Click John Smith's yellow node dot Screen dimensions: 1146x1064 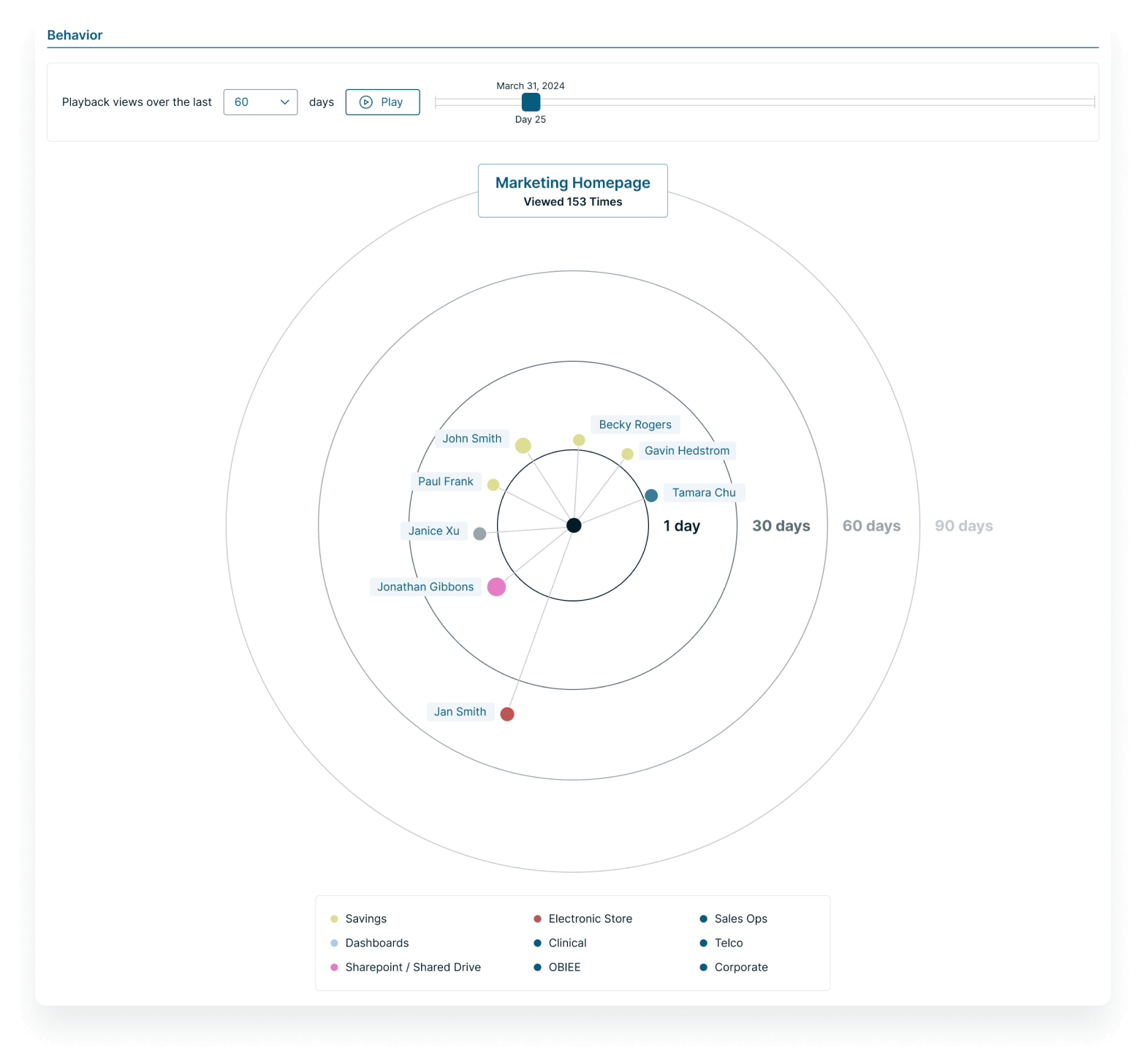[x=523, y=446]
